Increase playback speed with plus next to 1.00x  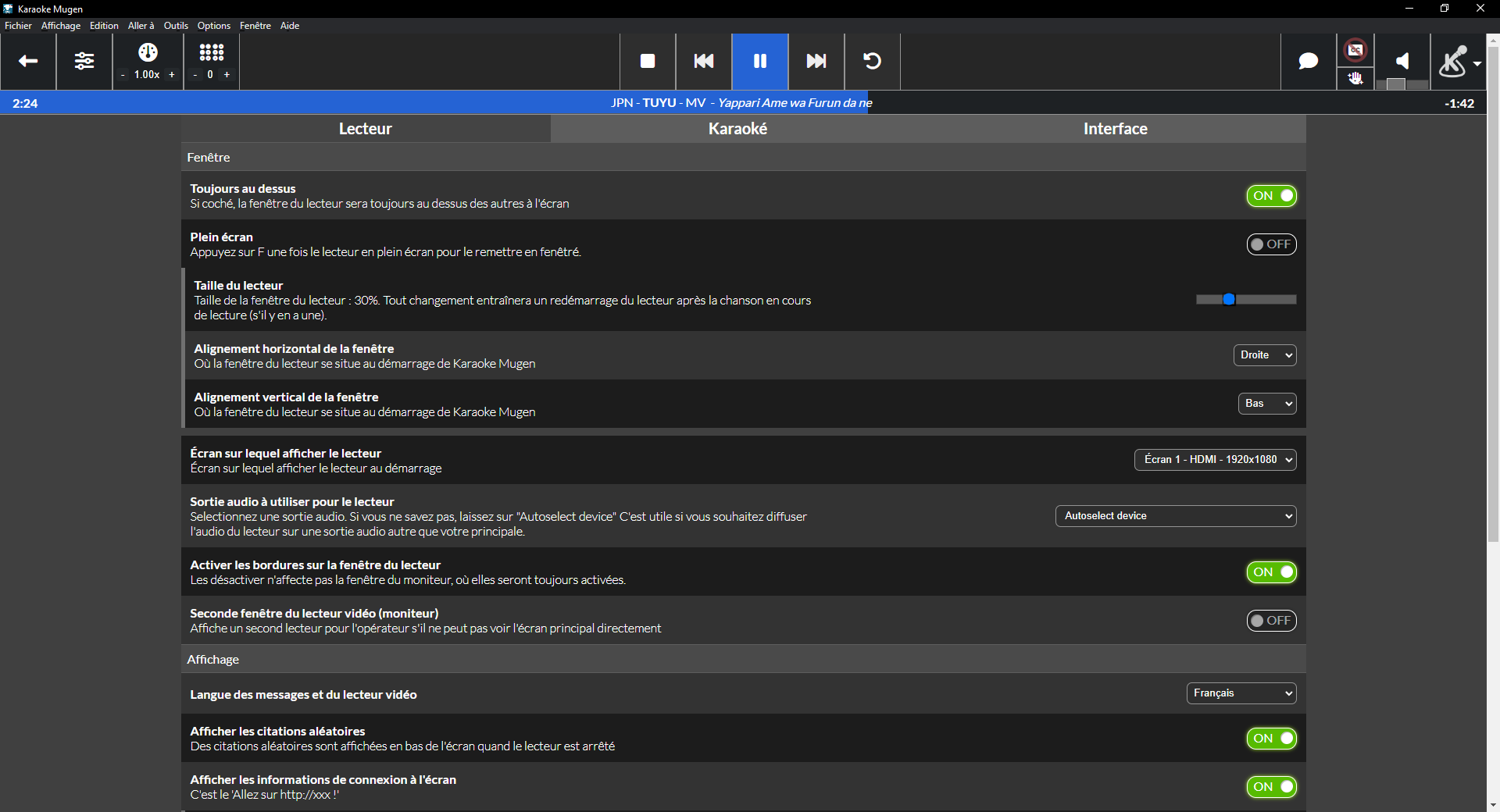[x=172, y=75]
